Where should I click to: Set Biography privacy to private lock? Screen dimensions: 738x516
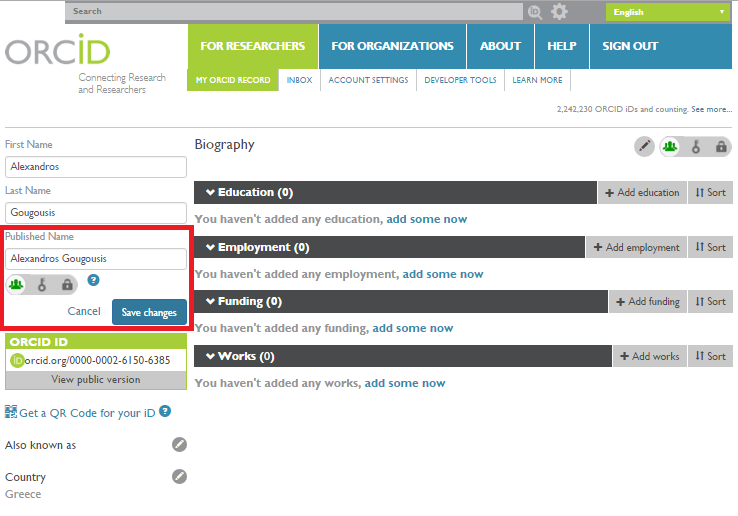[x=721, y=147]
